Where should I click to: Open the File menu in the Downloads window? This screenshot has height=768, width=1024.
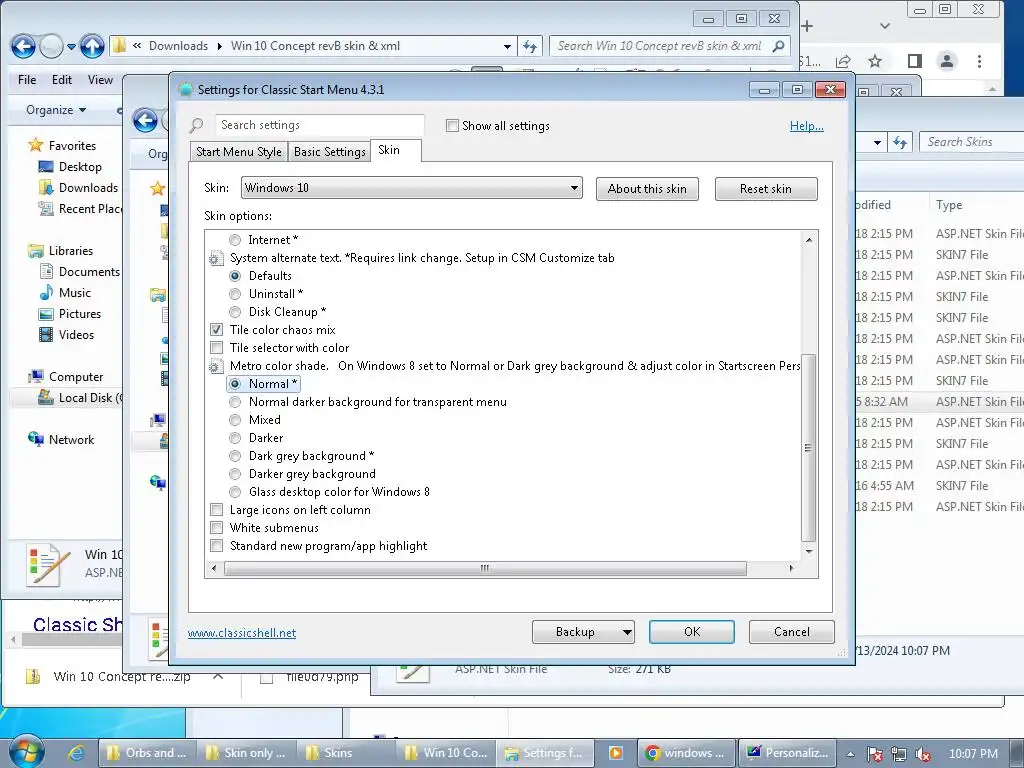pos(27,80)
